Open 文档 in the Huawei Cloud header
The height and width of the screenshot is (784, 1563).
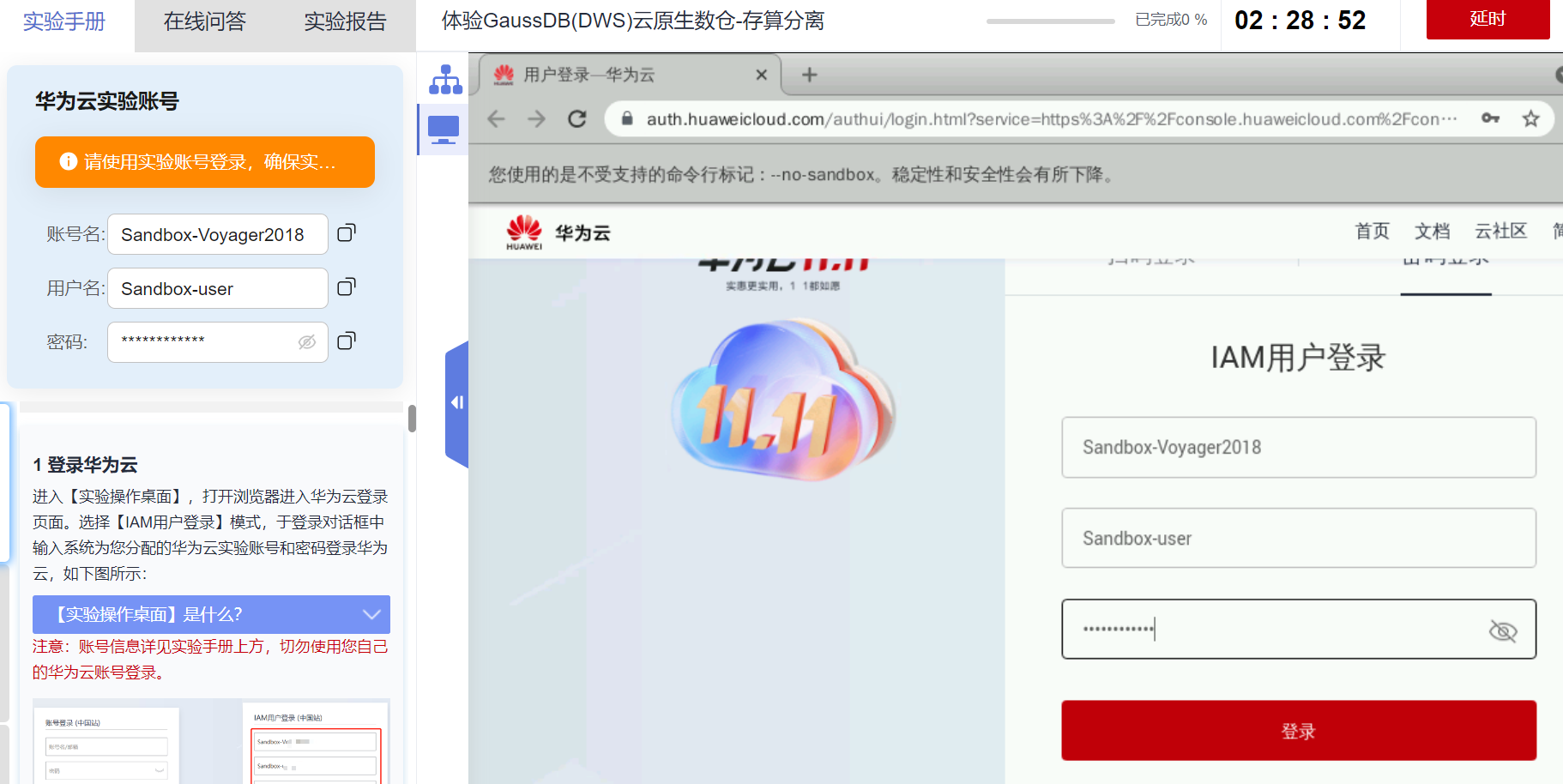[1432, 231]
